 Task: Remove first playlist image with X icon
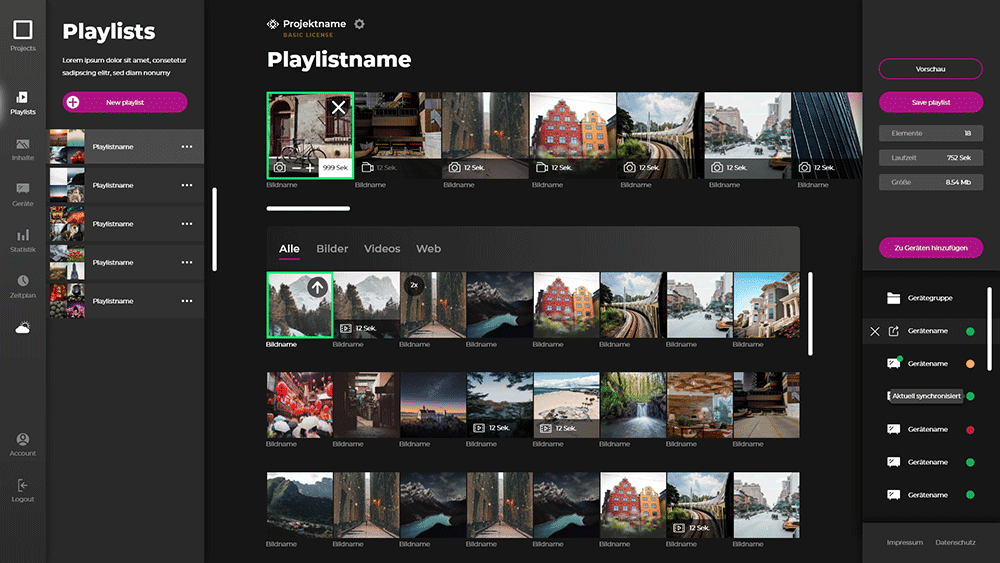coord(338,107)
